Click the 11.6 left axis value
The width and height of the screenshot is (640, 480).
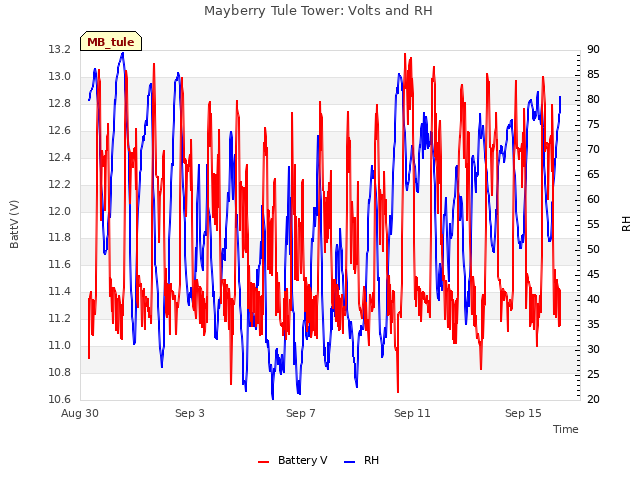60,264
